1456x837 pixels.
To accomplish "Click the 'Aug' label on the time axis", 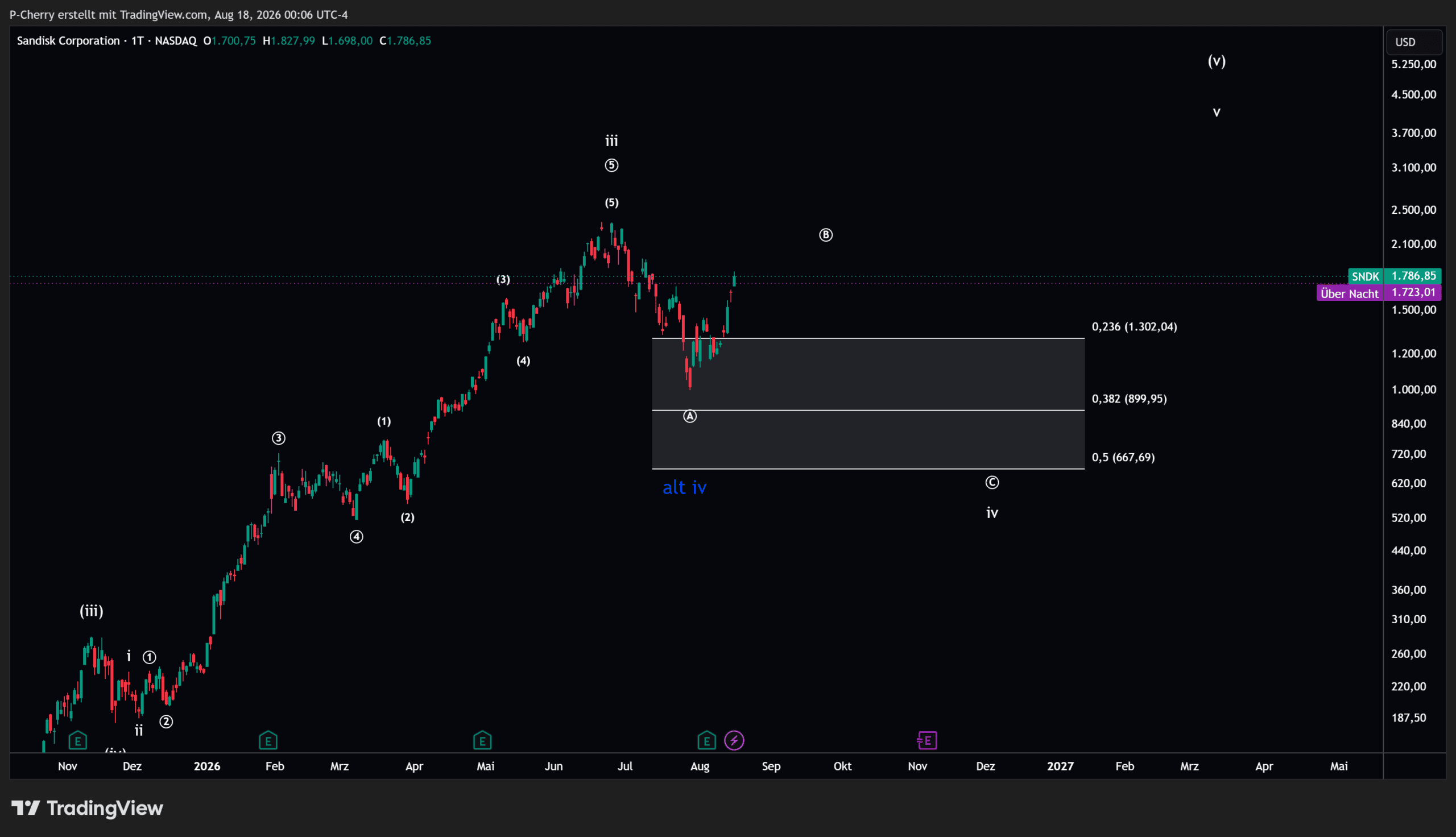I will (700, 766).
